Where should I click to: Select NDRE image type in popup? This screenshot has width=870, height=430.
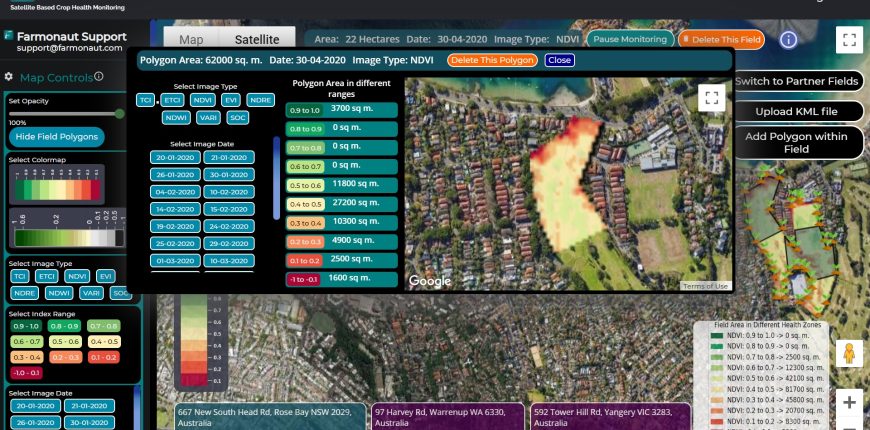pos(261,100)
